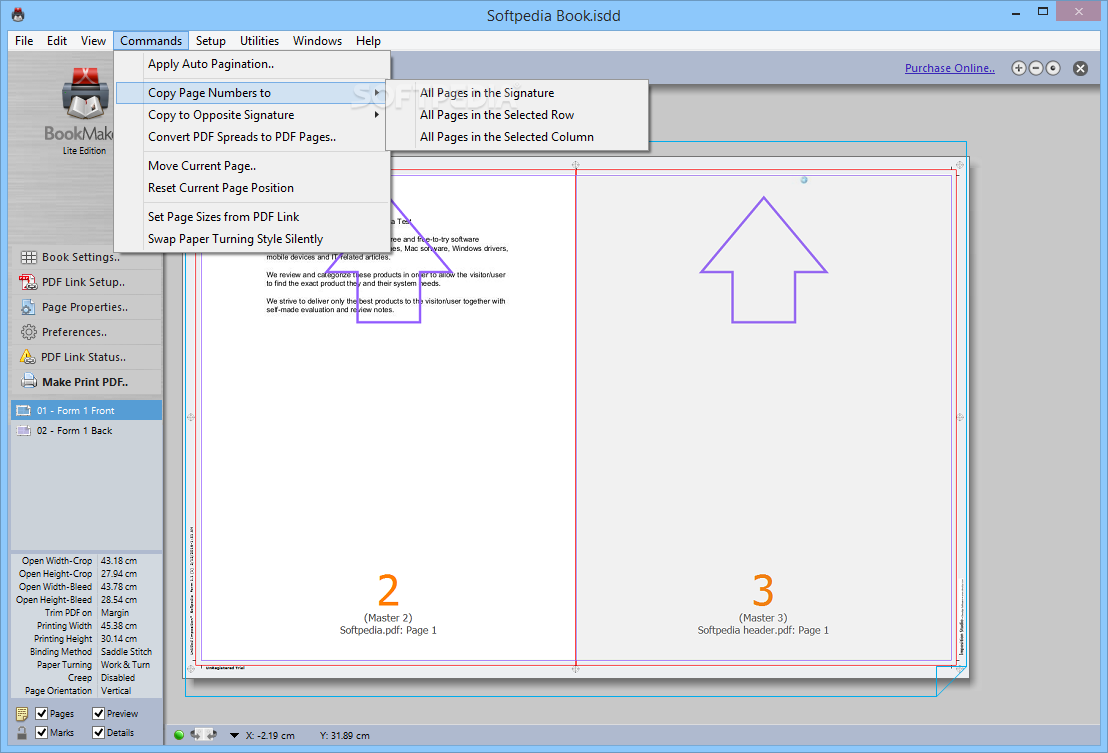Click the PDF Link Status warning icon

28,357
